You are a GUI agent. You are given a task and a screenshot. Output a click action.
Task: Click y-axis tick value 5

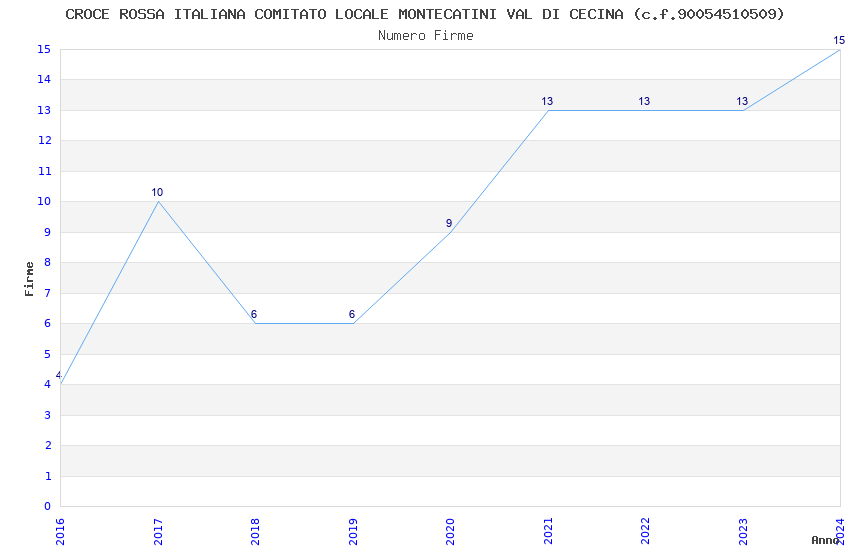(48, 354)
